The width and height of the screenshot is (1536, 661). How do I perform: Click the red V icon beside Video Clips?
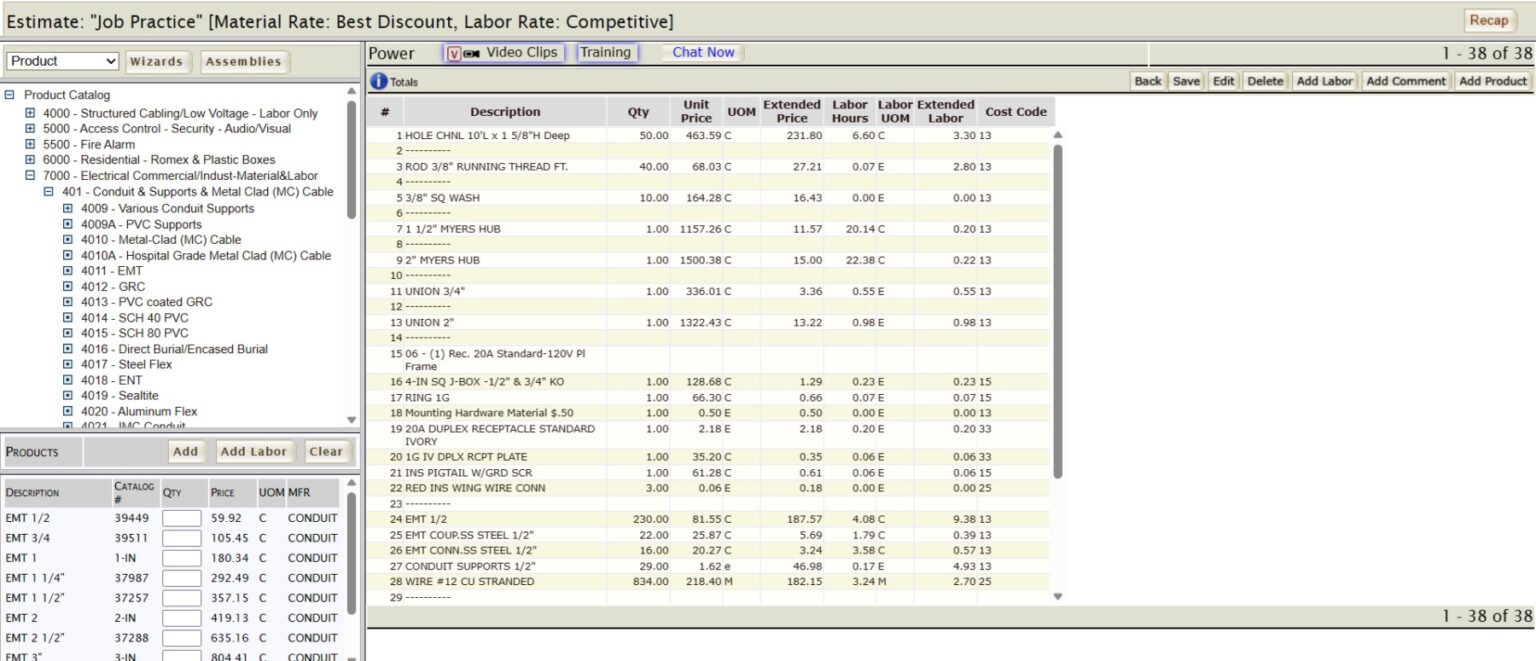point(456,52)
